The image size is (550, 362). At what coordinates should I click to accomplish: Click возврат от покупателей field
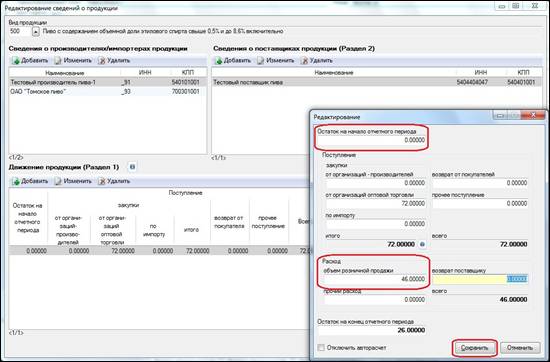coord(480,183)
